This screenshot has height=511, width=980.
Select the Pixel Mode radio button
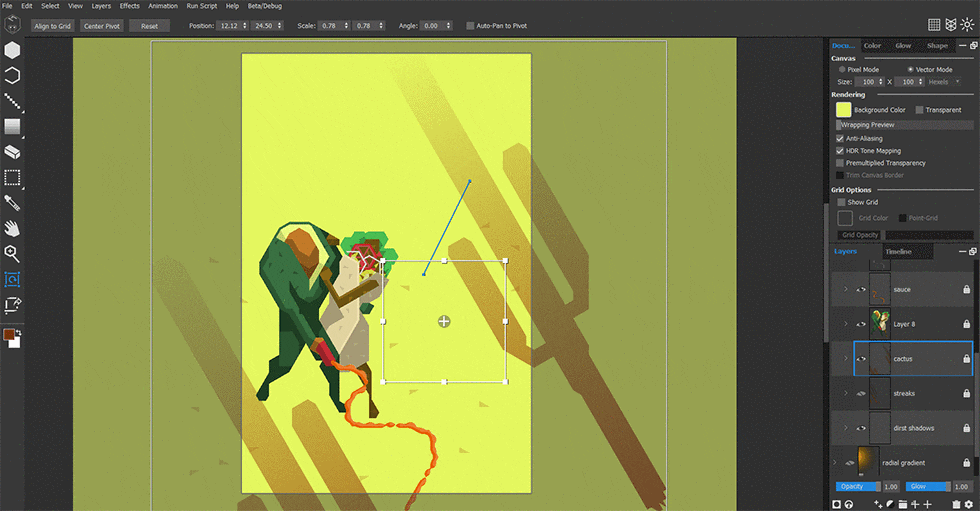842,69
